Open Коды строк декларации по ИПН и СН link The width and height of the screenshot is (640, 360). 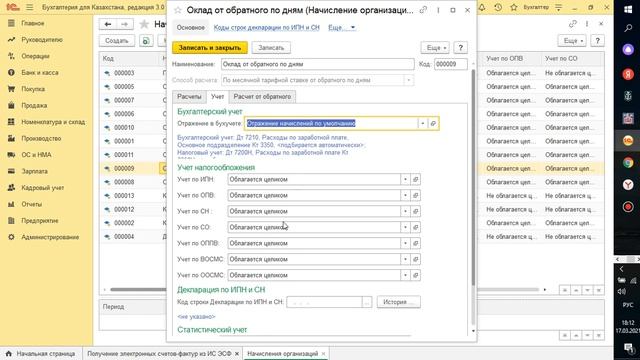(266, 27)
